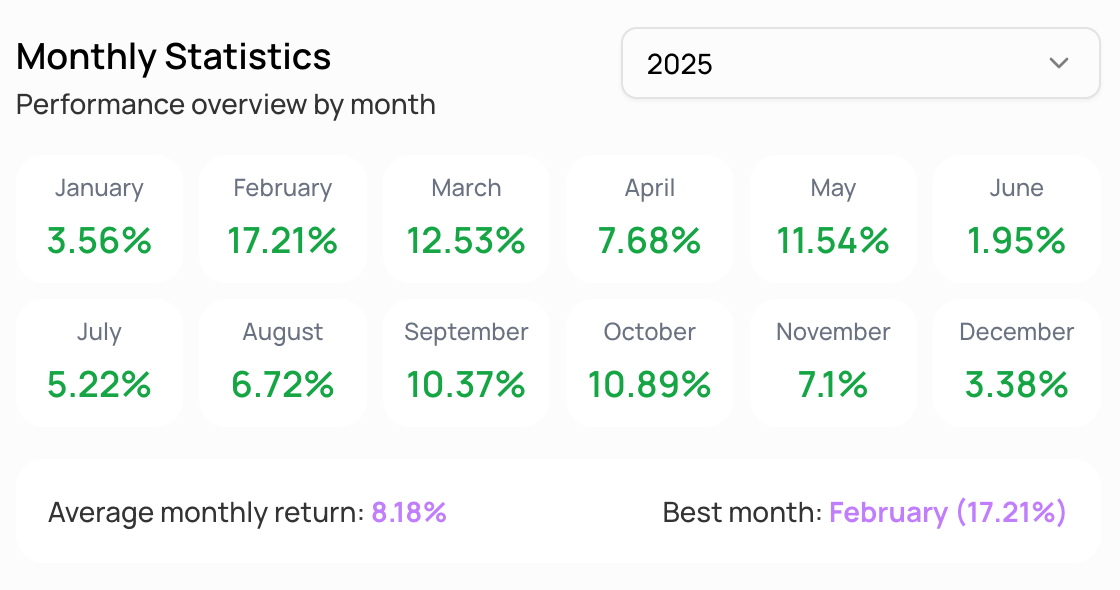
Task: Open the April 7.68% card
Action: pyautogui.click(x=650, y=218)
